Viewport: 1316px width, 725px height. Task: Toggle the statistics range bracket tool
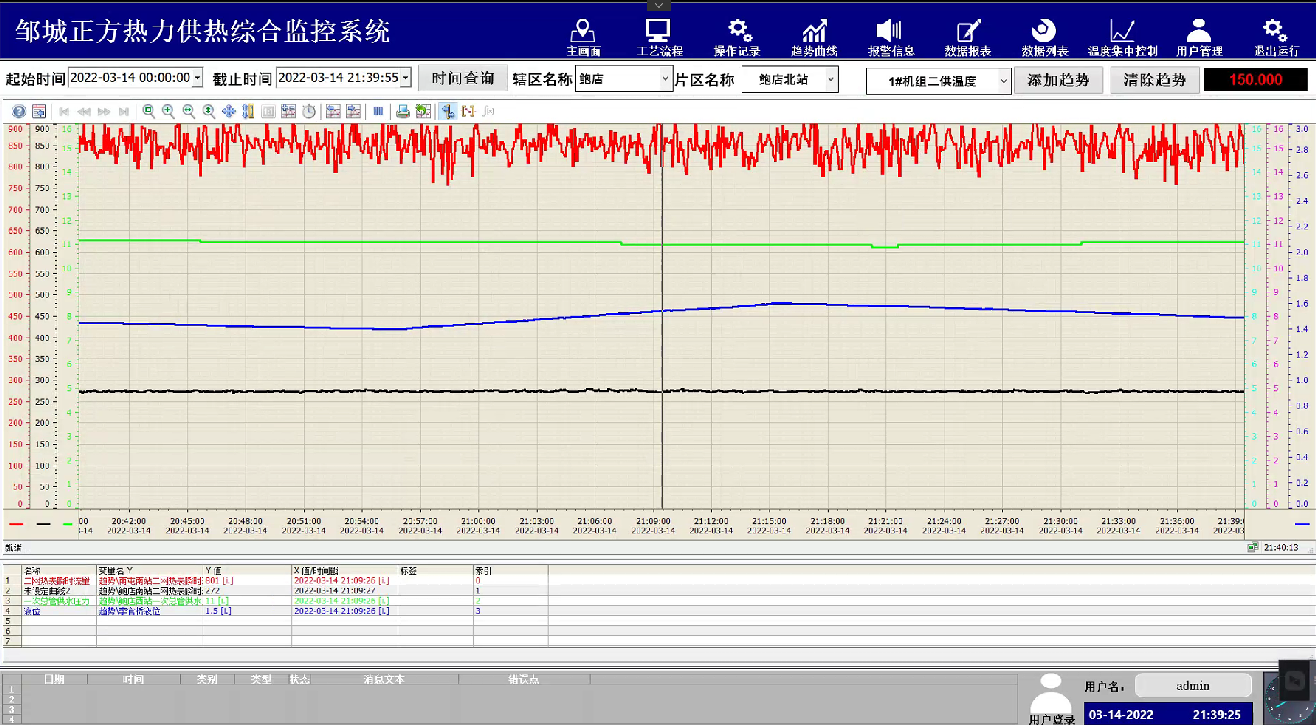pos(467,111)
